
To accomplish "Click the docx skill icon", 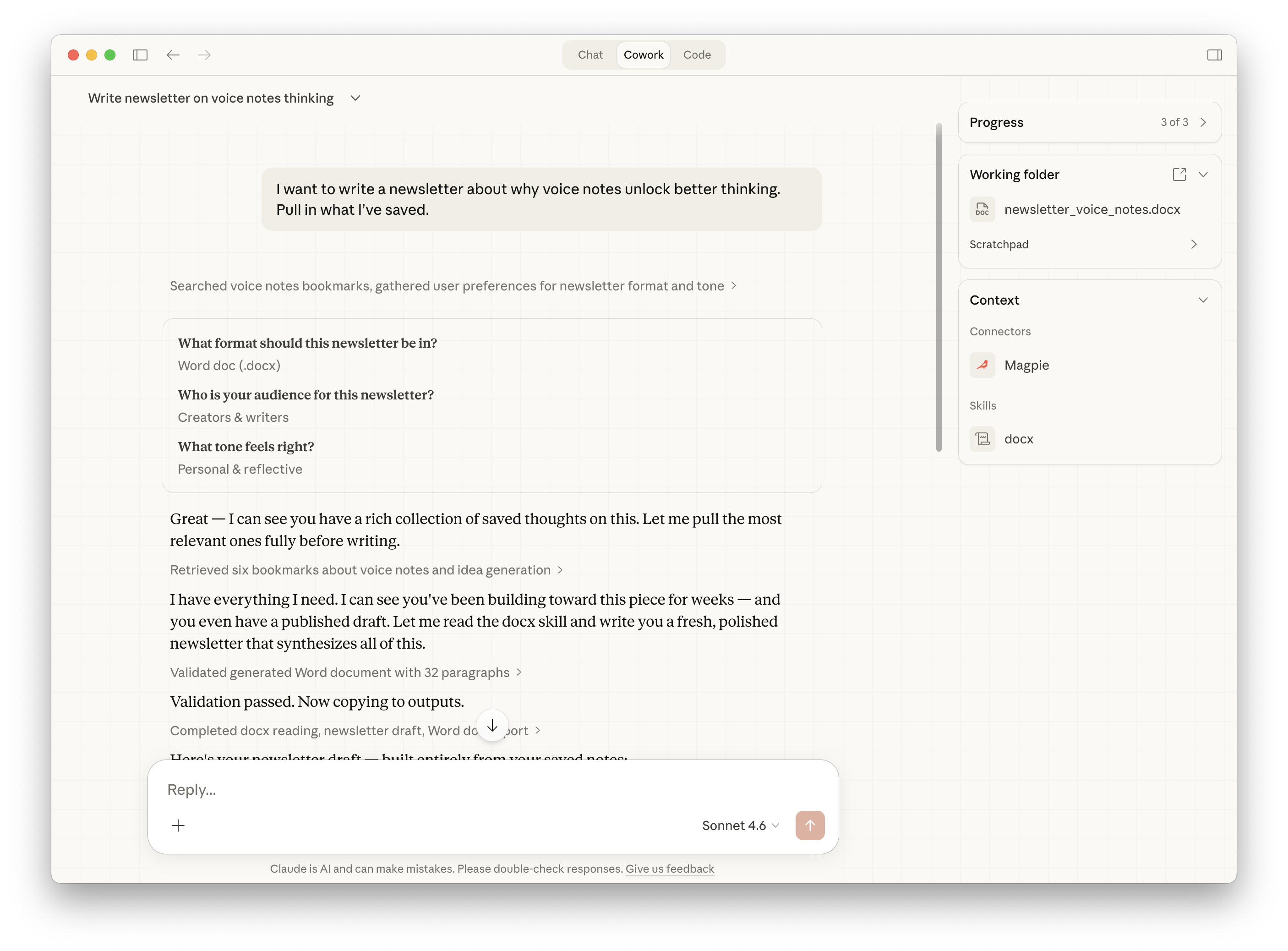I will (982, 439).
